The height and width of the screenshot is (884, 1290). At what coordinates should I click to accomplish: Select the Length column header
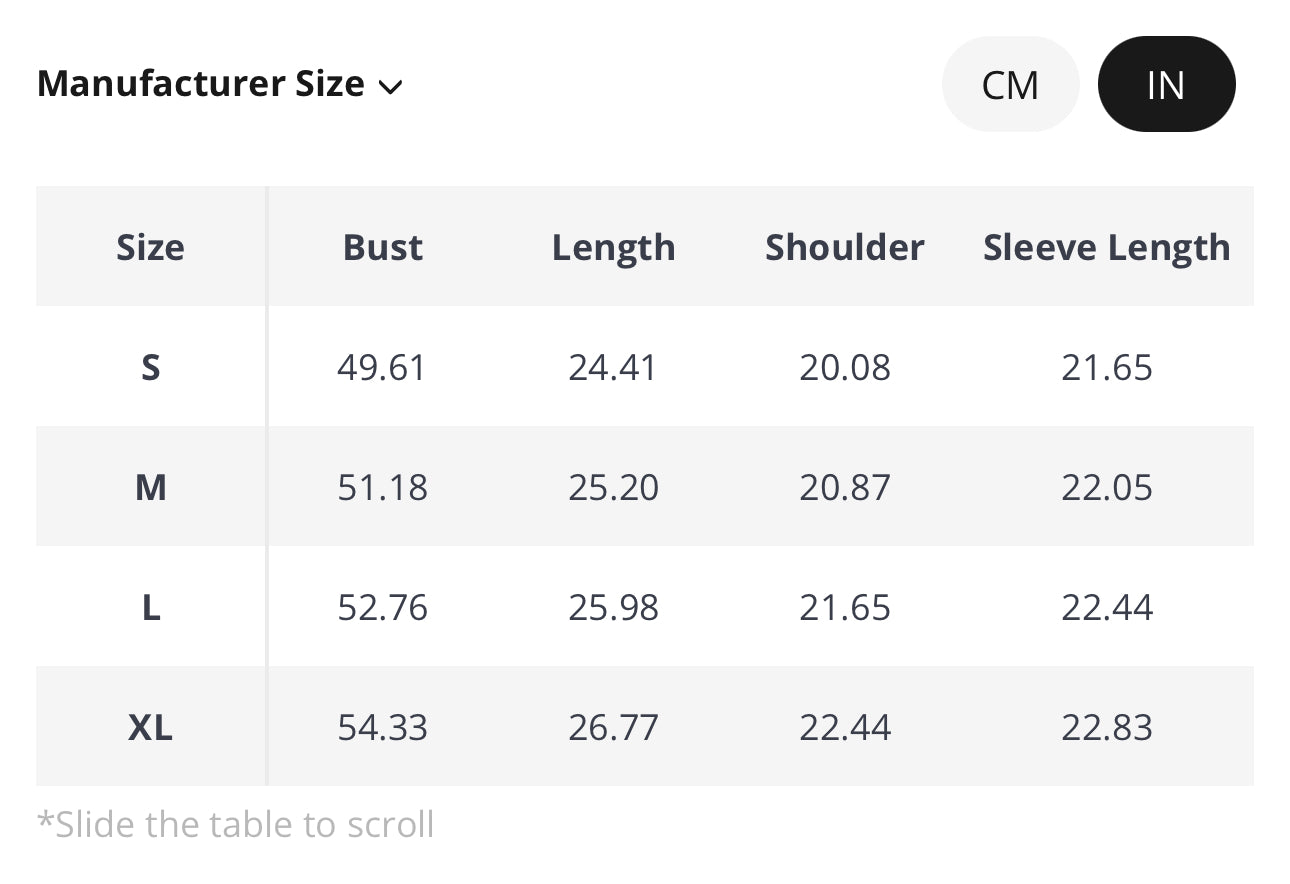tap(613, 247)
